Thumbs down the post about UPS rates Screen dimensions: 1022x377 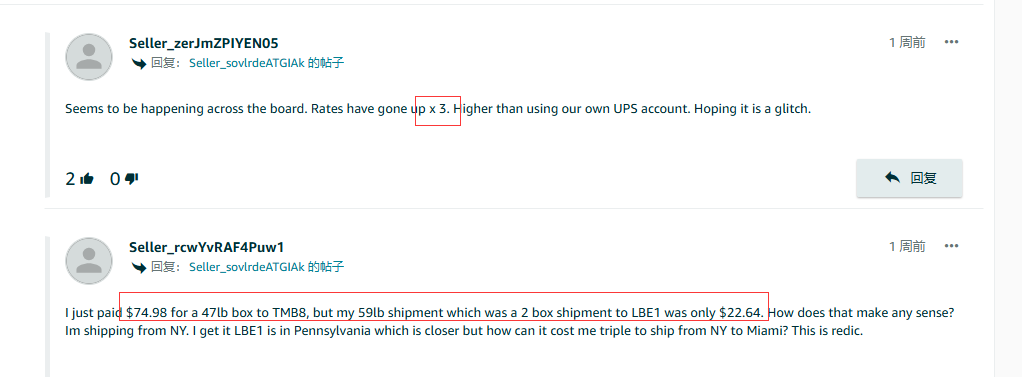coord(131,178)
